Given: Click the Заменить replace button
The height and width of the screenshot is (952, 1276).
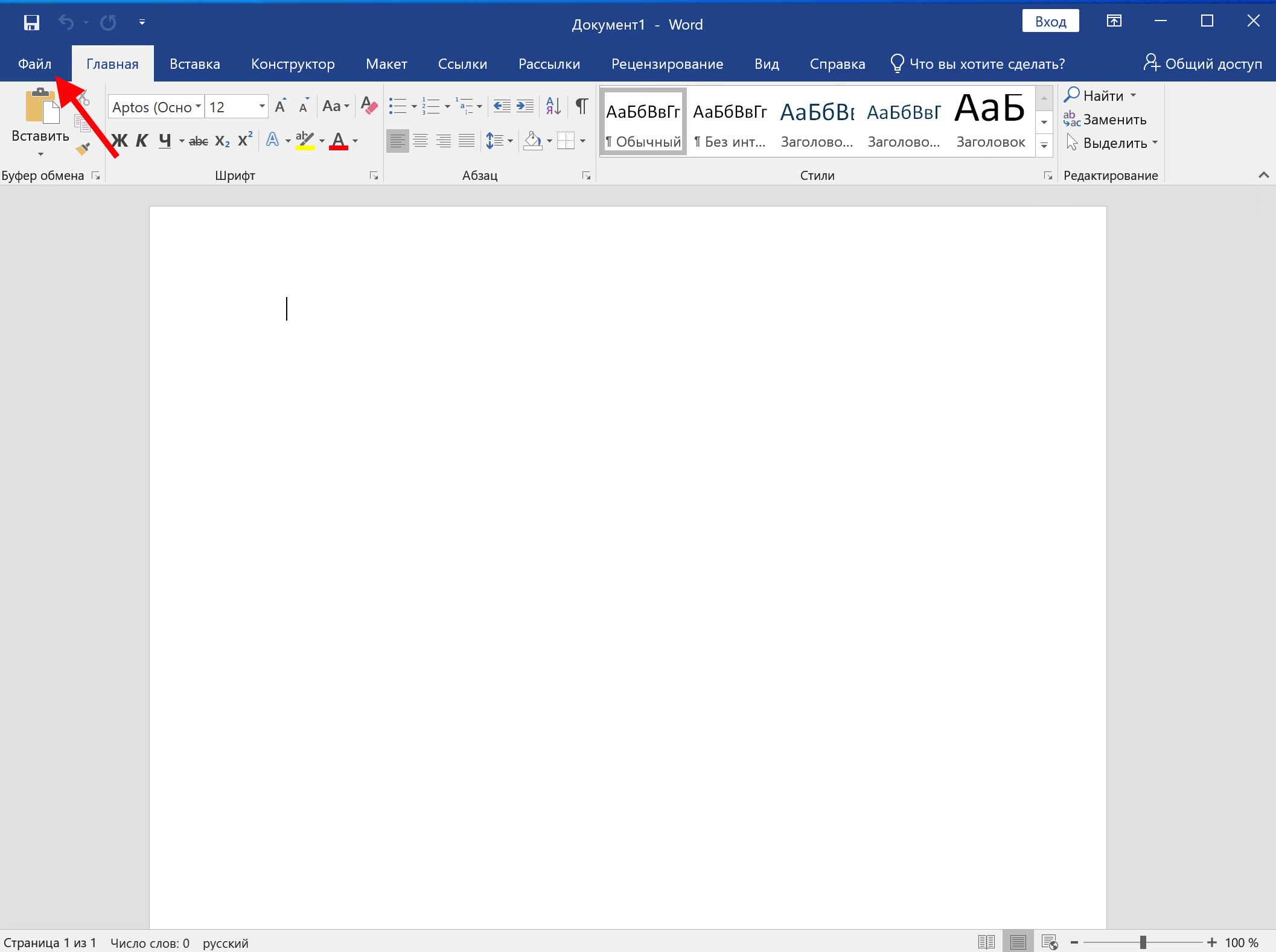Looking at the screenshot, I should [1105, 120].
